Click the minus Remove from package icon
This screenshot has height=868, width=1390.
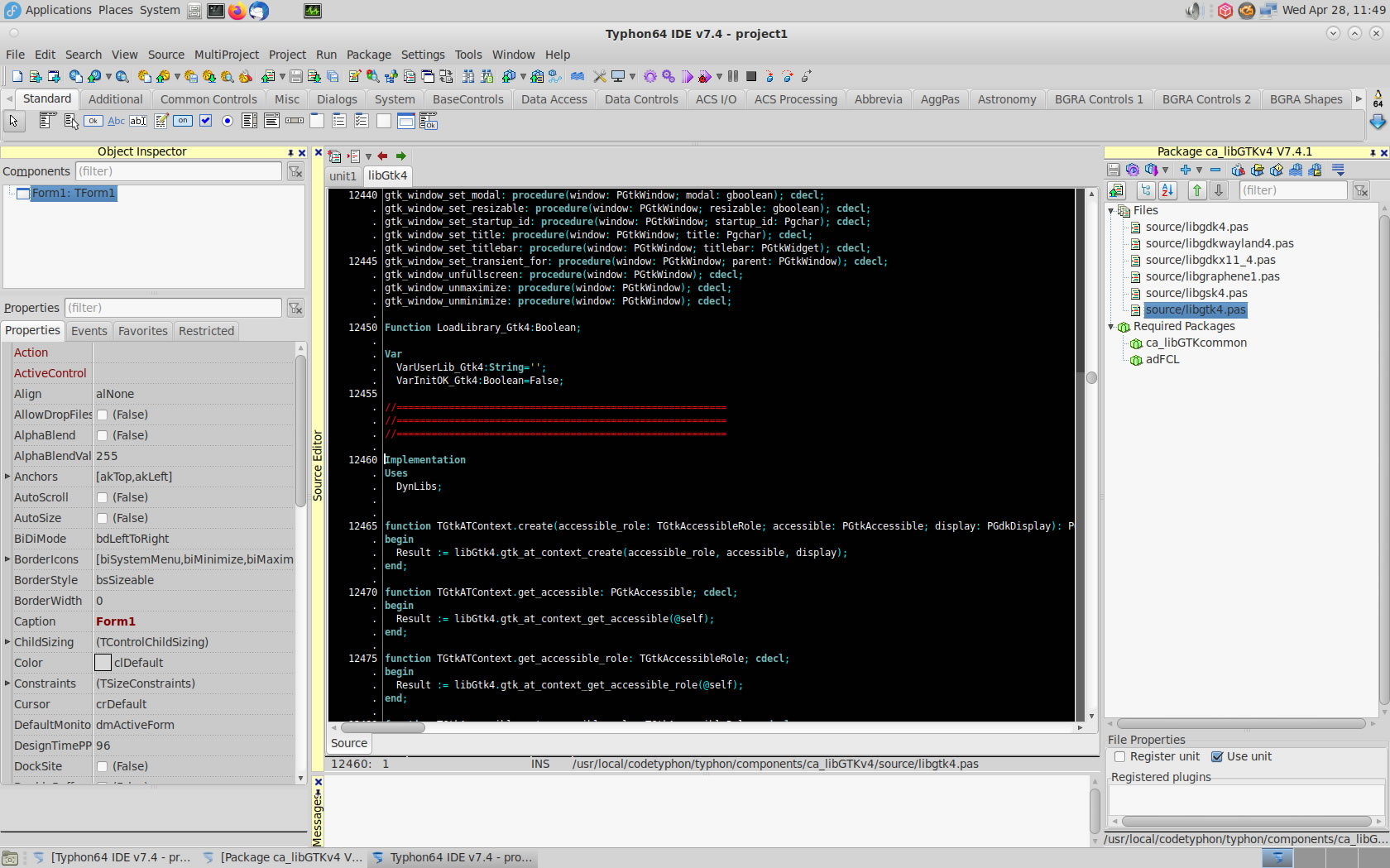tap(1215, 170)
